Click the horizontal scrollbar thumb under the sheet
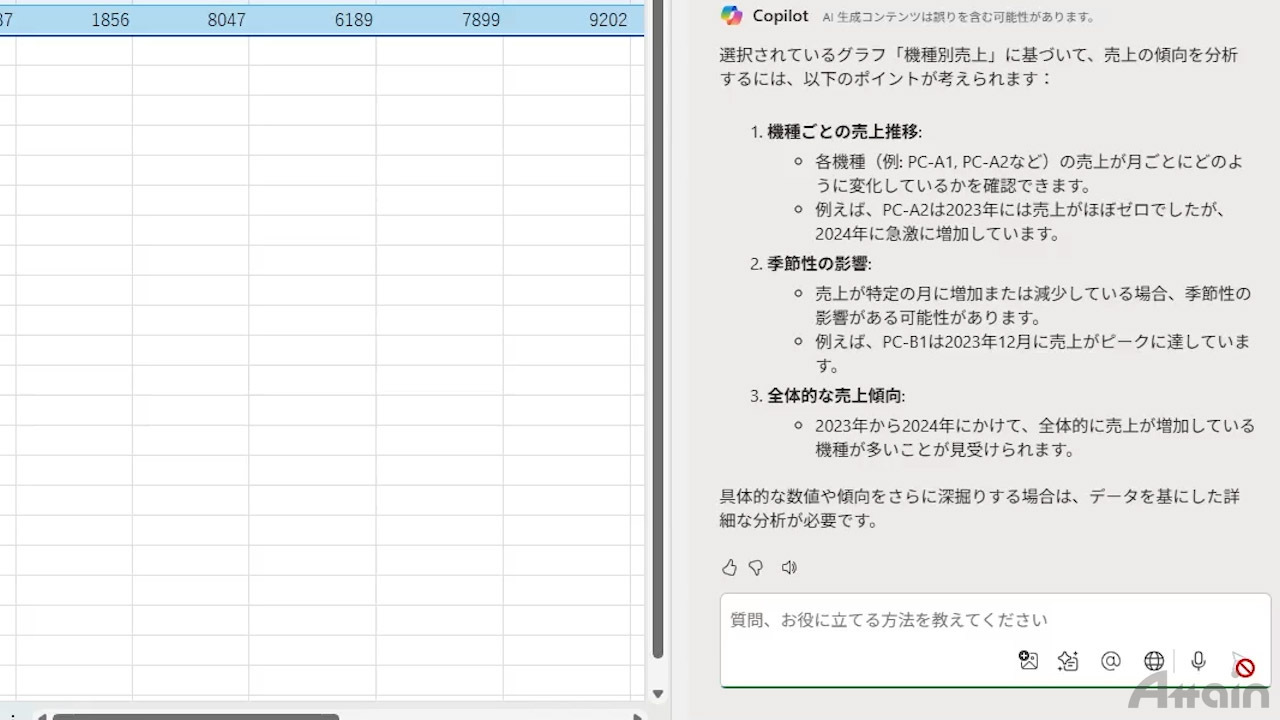This screenshot has width=1280, height=720. 195,716
